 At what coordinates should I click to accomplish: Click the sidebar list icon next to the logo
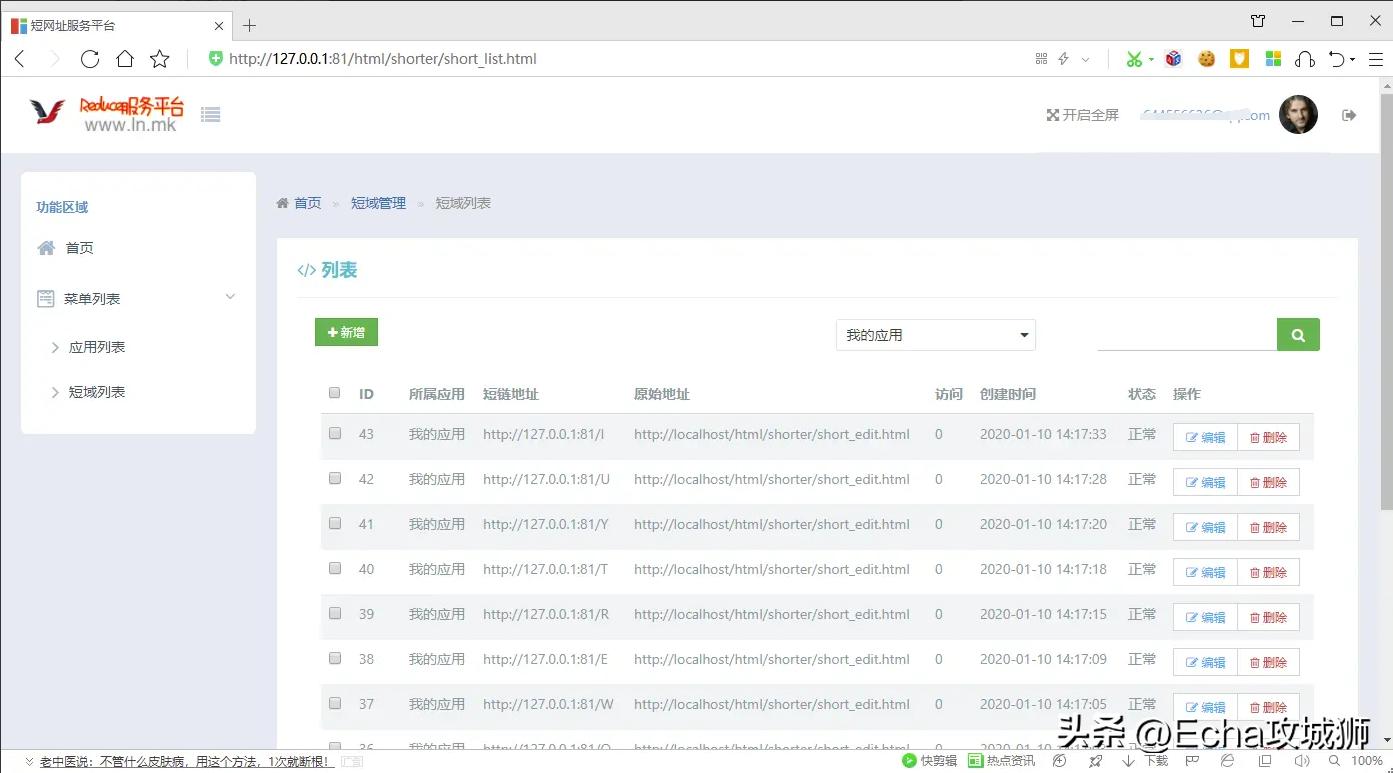click(x=210, y=114)
